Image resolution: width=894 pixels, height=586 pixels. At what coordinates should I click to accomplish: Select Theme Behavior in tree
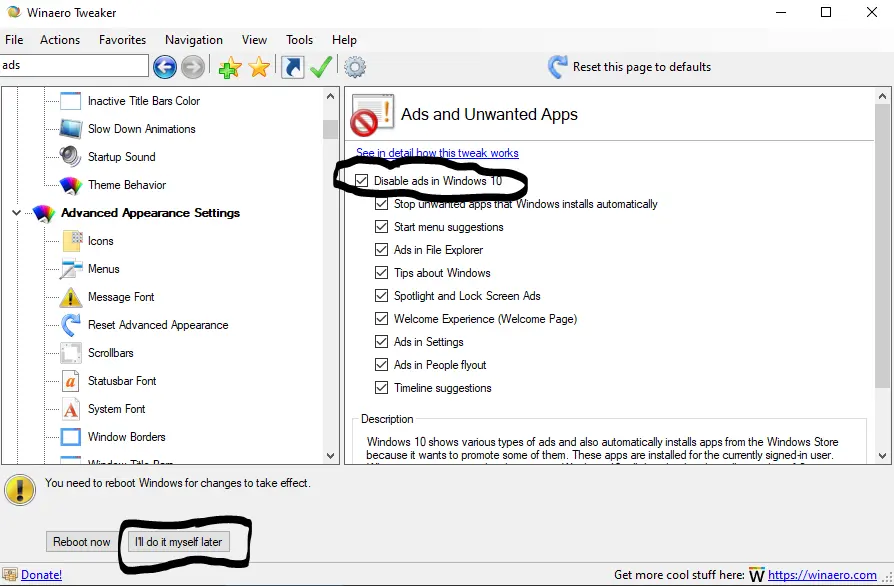(x=127, y=185)
